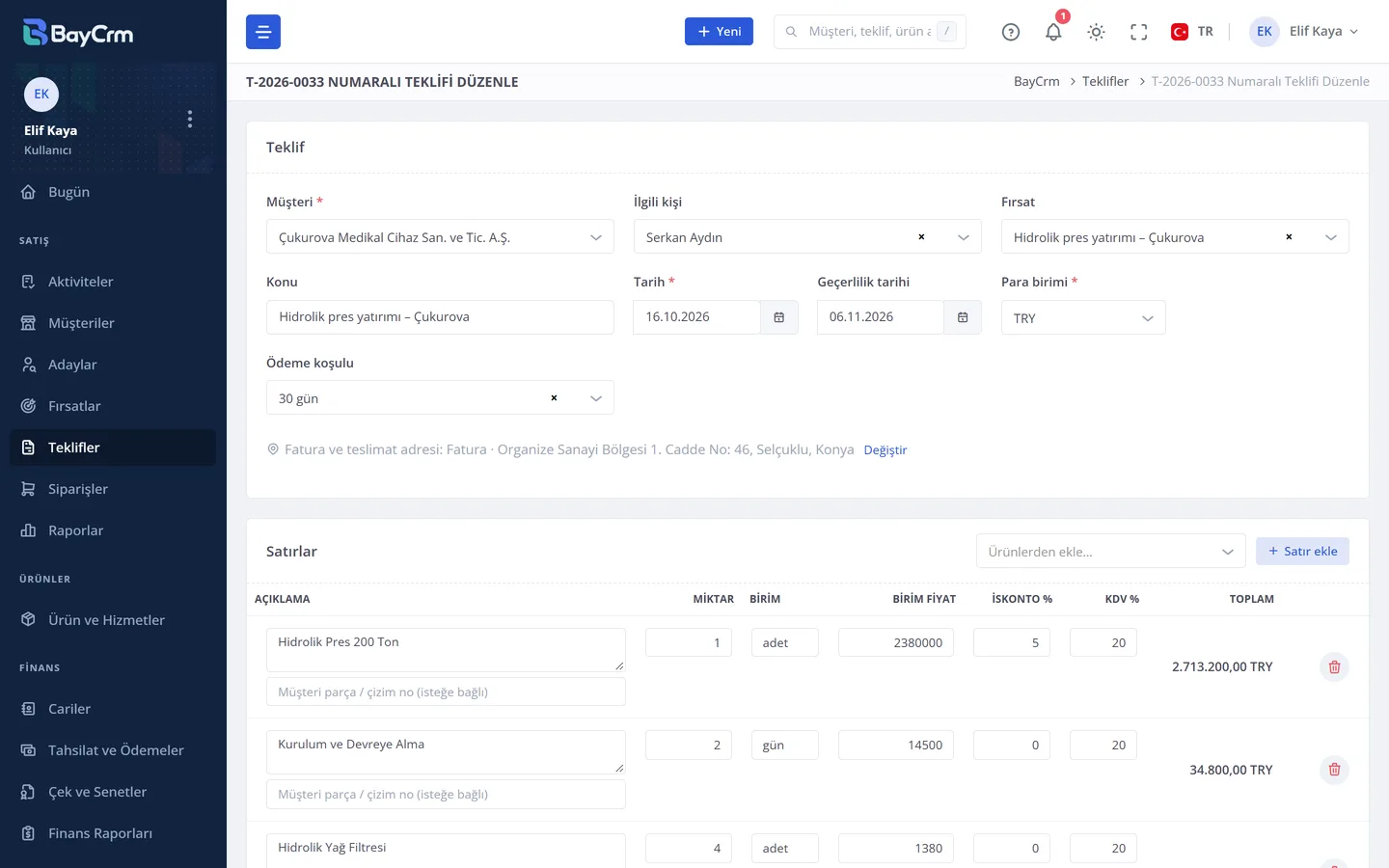Enter fullscreen mode icon

click(x=1139, y=32)
